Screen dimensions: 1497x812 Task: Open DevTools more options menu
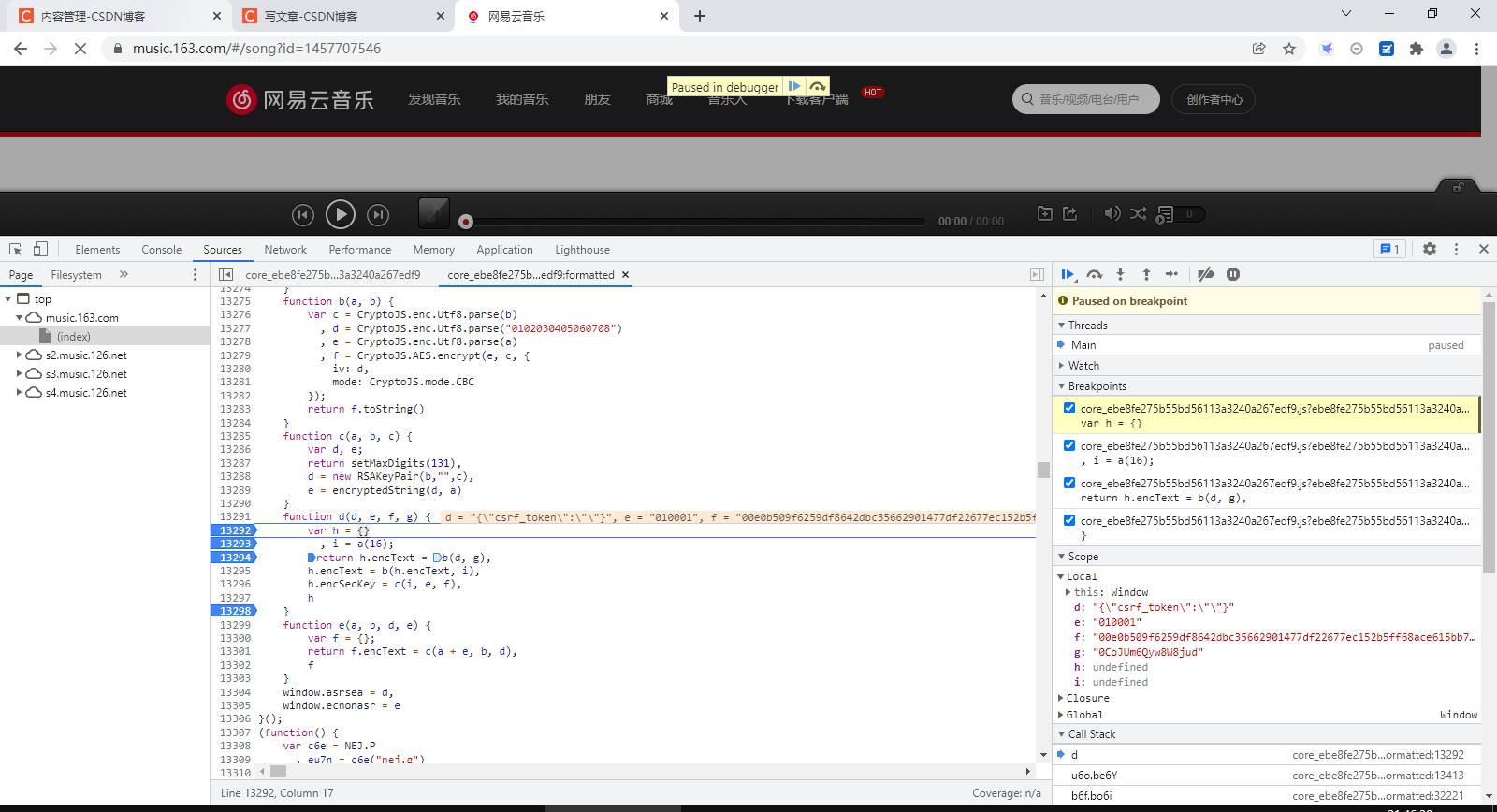(x=1456, y=249)
